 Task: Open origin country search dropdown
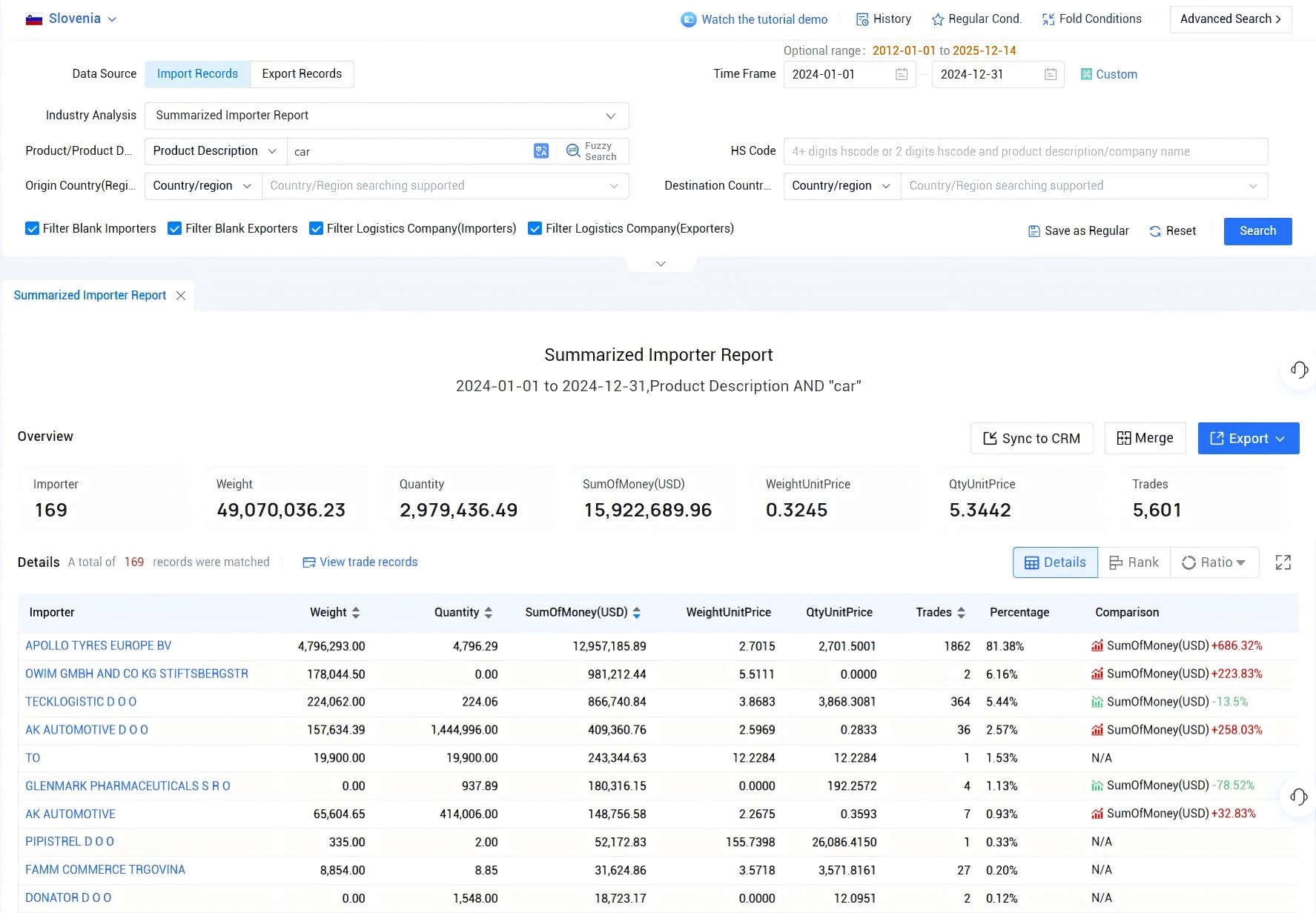[x=445, y=186]
